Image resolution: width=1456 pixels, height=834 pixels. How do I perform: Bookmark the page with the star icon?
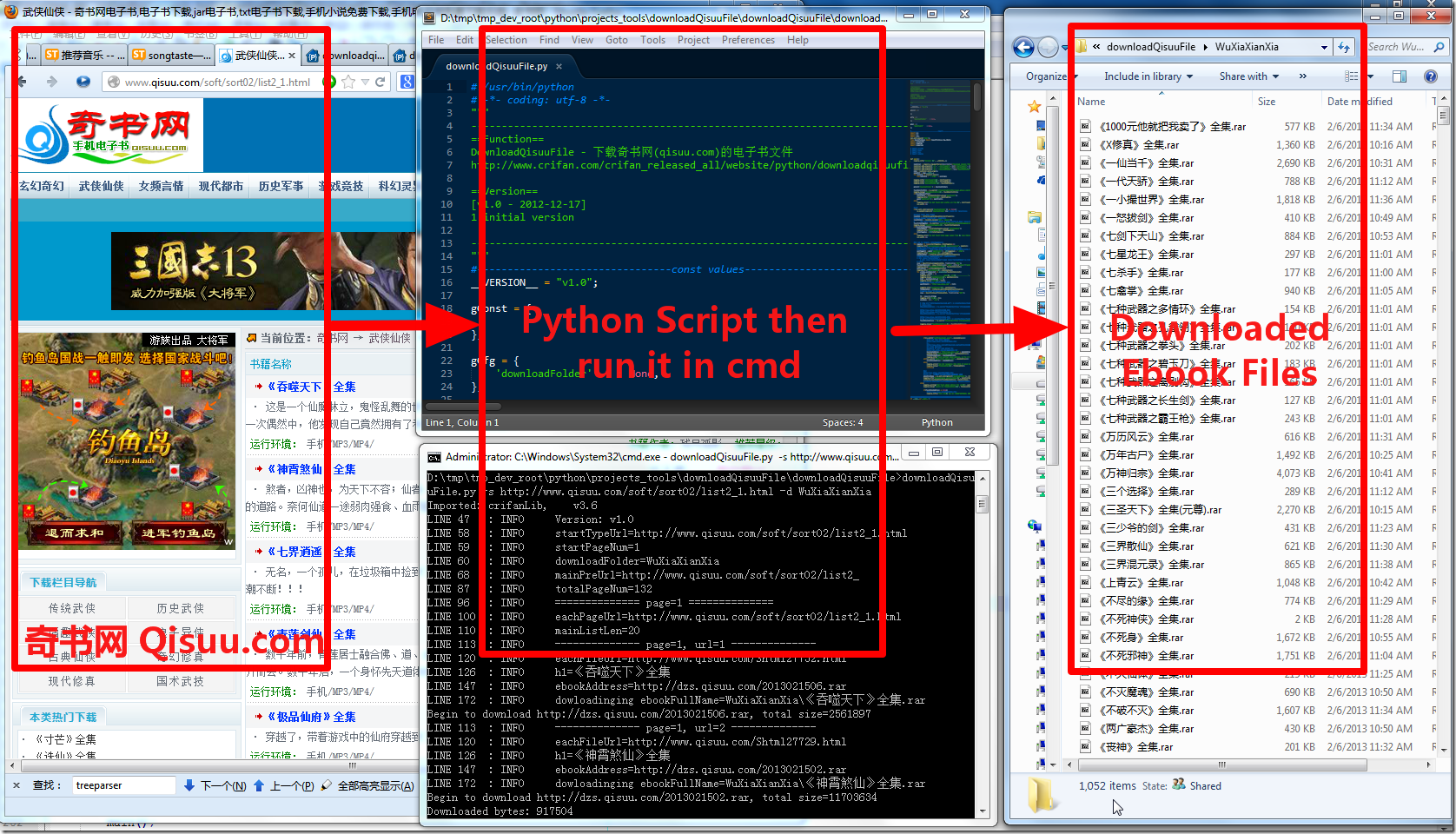tap(349, 82)
